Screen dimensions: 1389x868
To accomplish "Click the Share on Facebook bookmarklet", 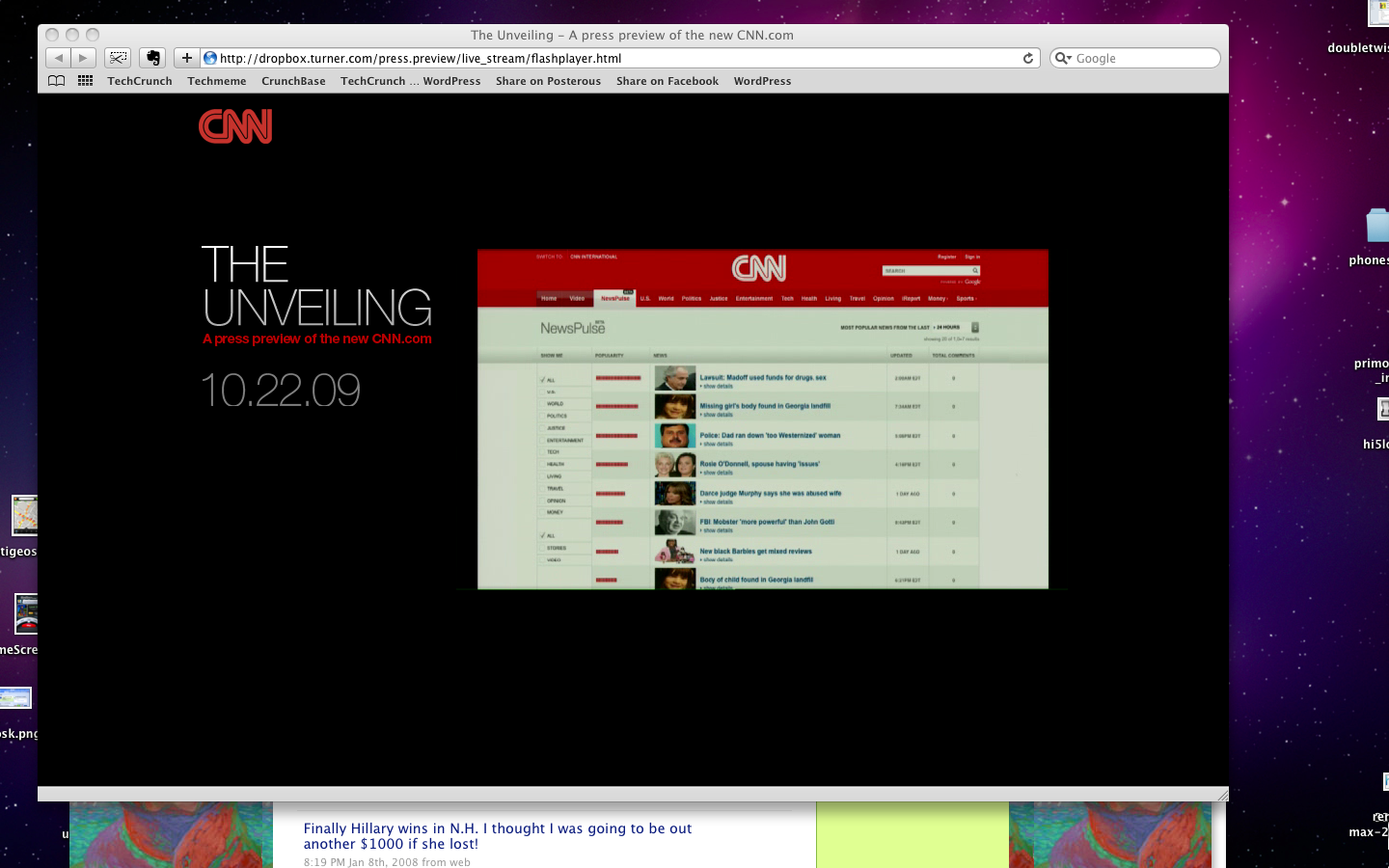I will pyautogui.click(x=667, y=81).
